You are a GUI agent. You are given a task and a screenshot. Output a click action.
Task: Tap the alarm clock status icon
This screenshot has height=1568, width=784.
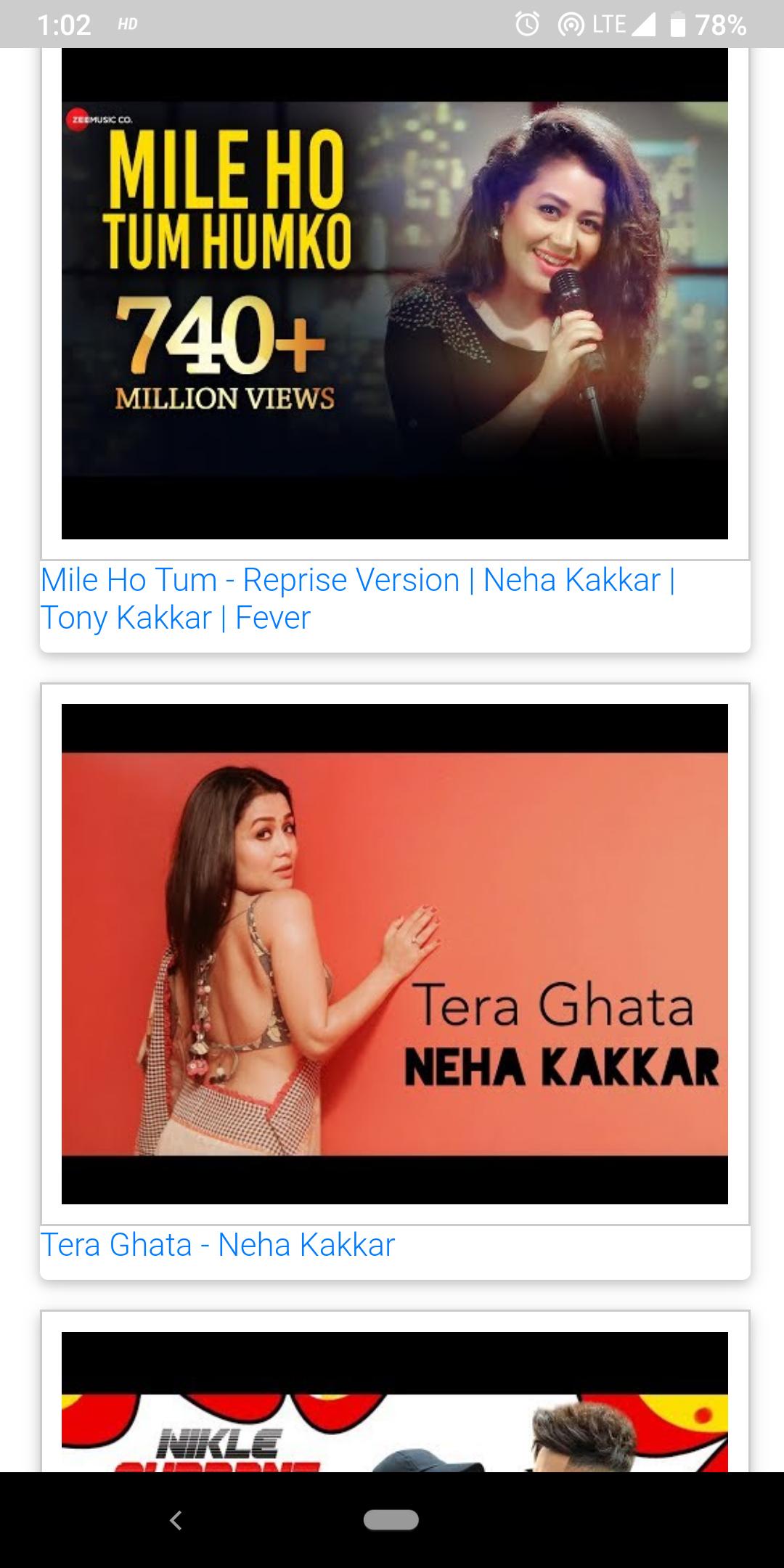(527, 25)
